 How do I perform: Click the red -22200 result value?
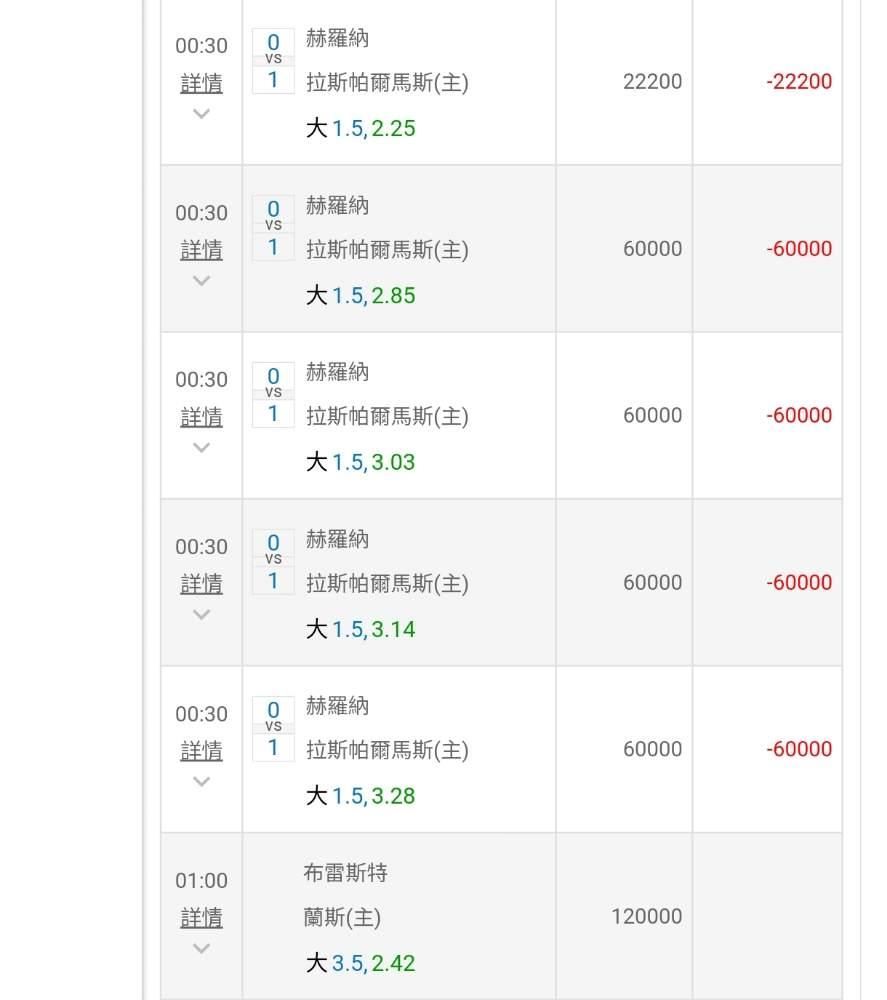tap(799, 82)
